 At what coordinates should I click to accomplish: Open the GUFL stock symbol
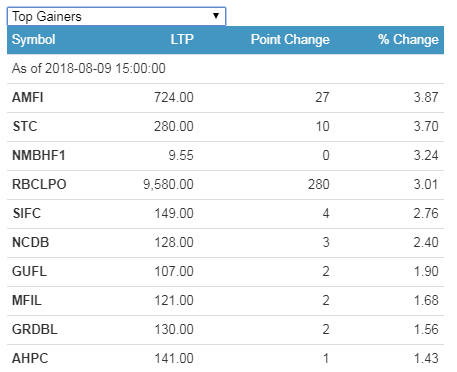[x=29, y=272]
